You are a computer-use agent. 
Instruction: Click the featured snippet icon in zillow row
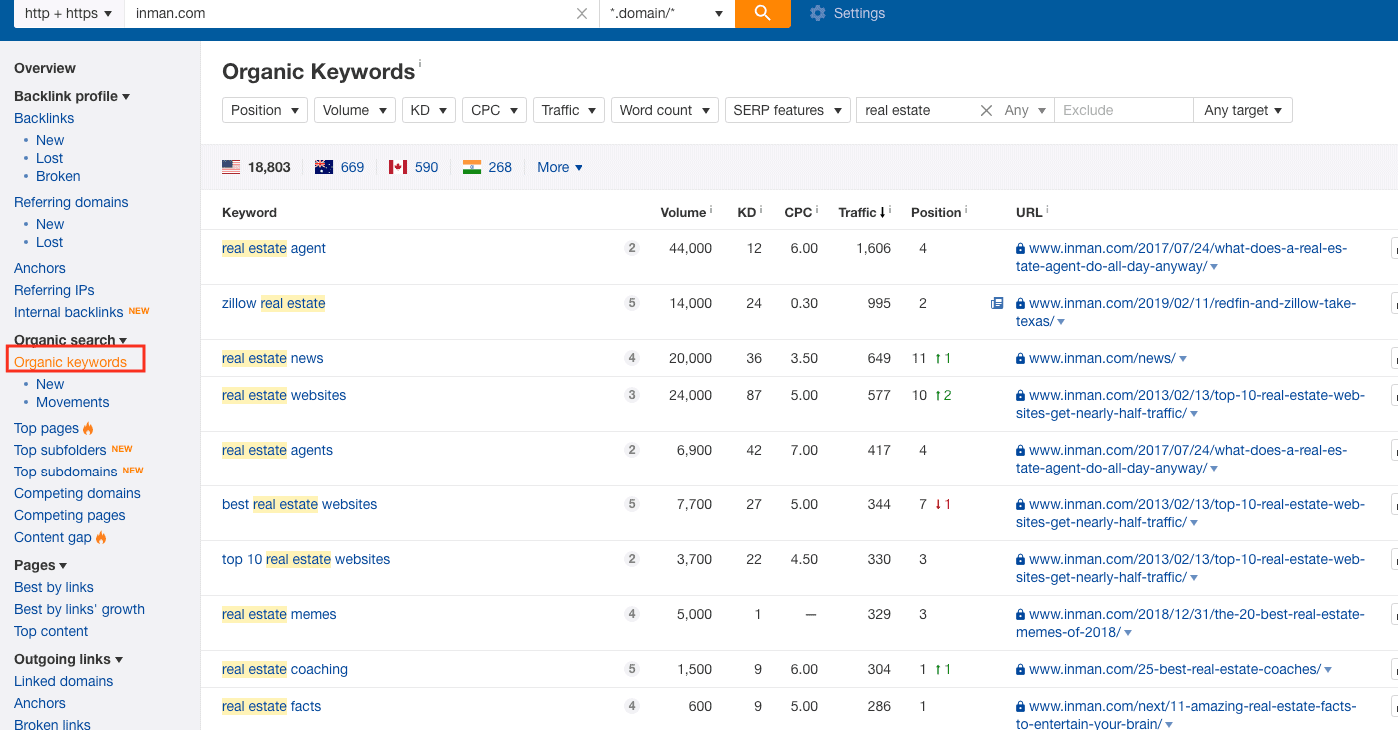point(997,303)
